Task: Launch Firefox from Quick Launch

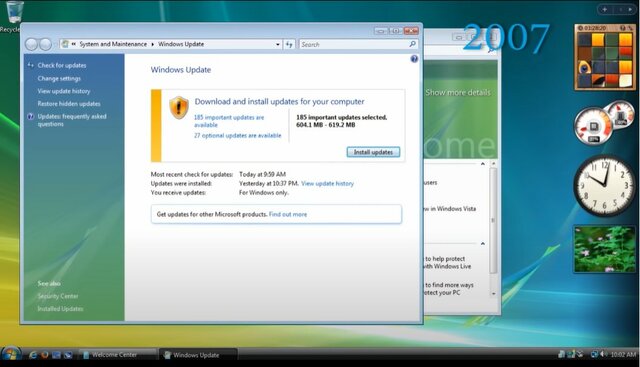Action: tap(44, 355)
